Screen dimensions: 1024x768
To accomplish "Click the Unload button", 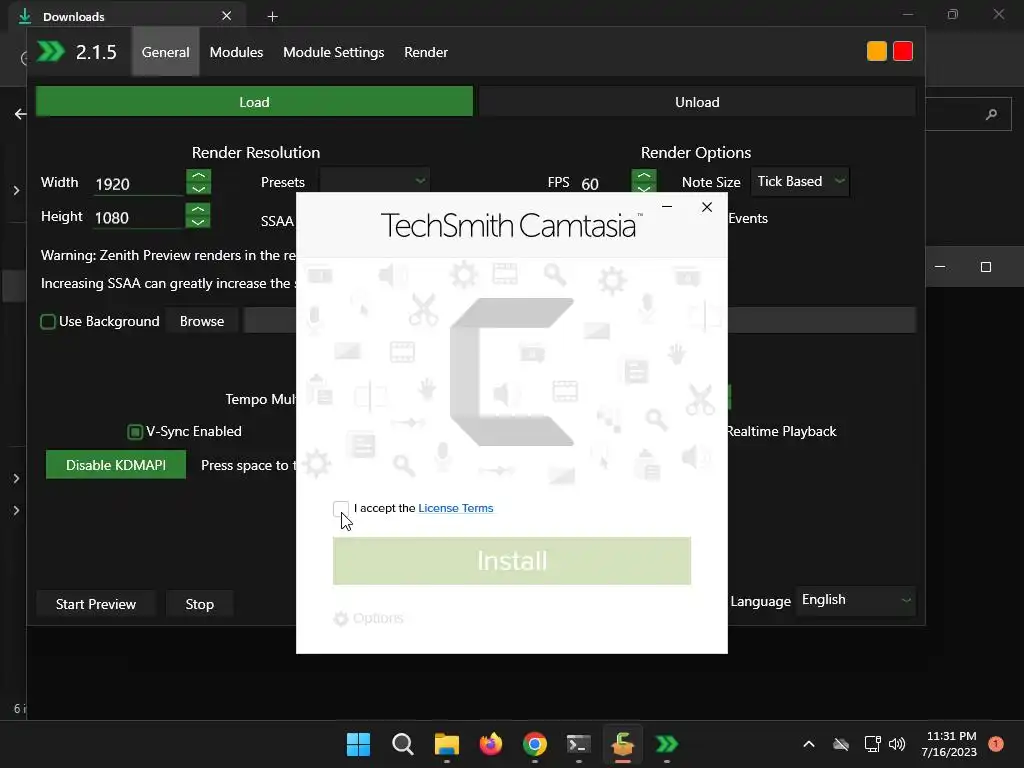I will point(697,102).
